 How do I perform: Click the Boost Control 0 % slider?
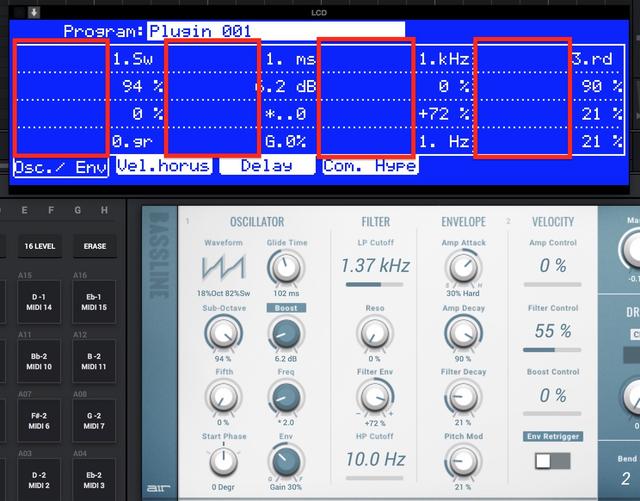(553, 413)
